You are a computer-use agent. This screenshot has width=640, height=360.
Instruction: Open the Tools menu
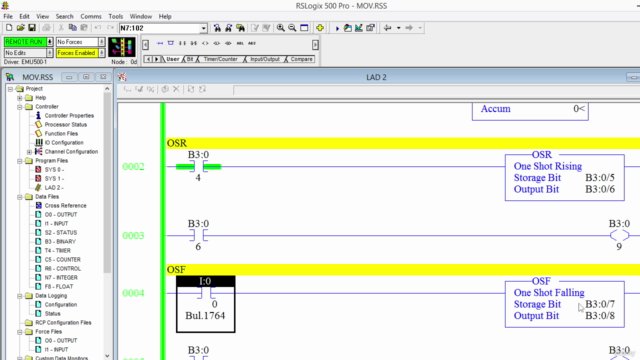116,16
